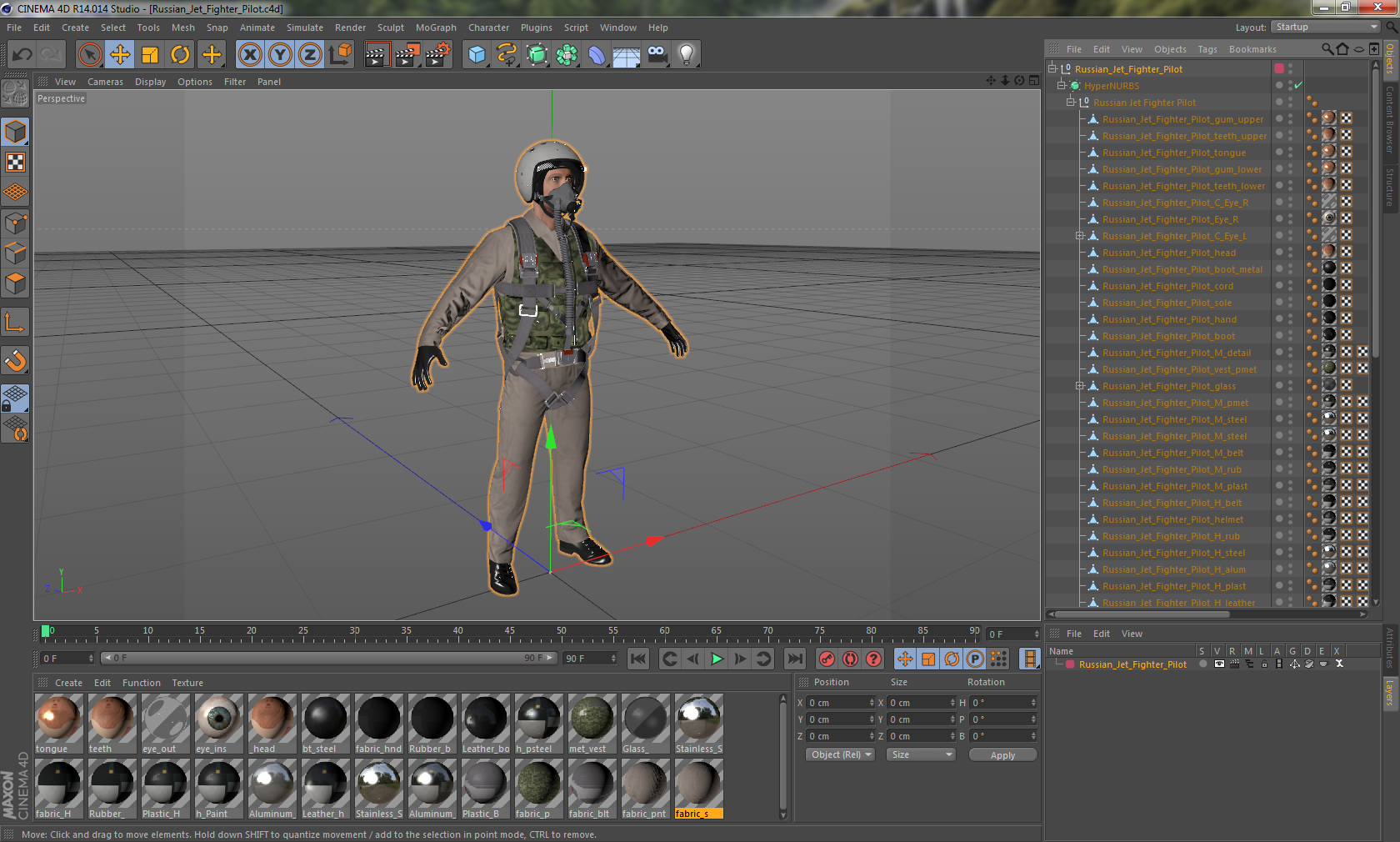Toggle snapping magnet icon
1400x842 pixels.
point(15,360)
